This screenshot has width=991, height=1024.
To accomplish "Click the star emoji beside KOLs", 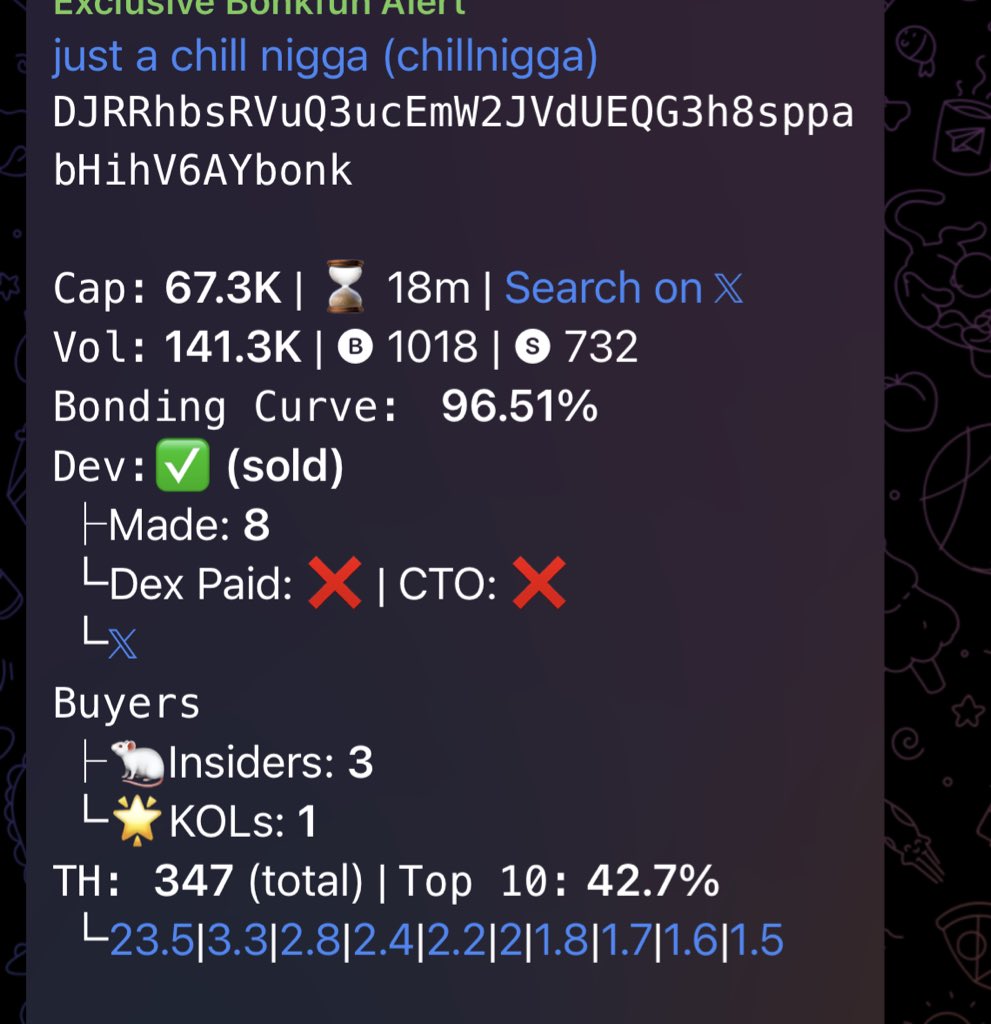I will (x=137, y=820).
